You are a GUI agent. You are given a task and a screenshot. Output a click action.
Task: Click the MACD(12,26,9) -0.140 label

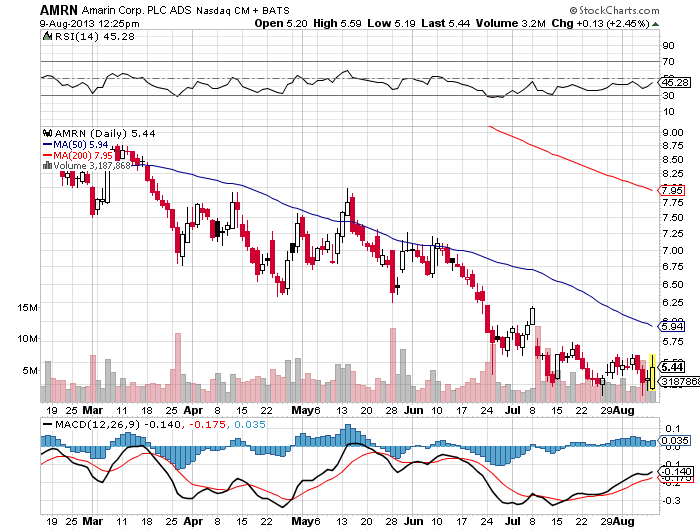(118, 424)
